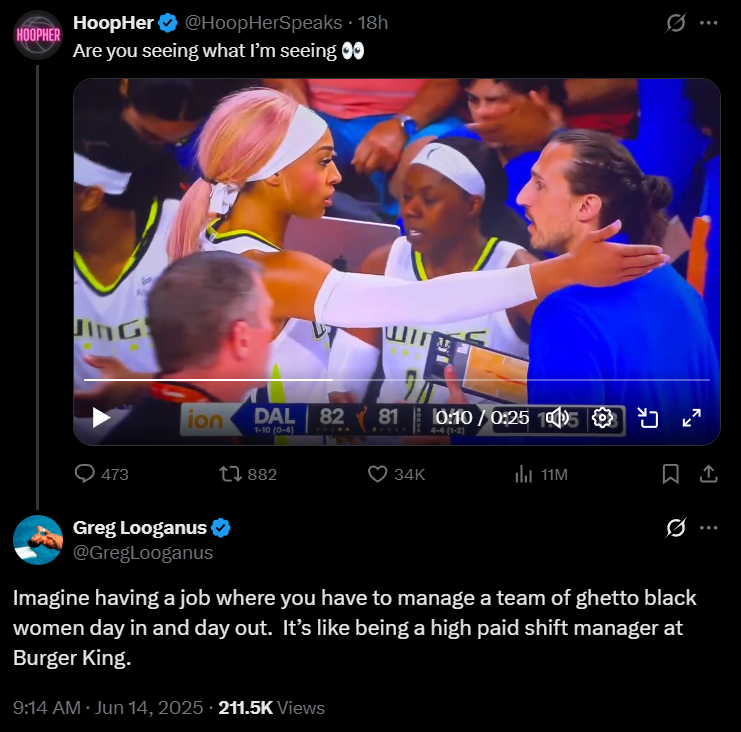Open the video in picture-in-picture mode
Screen dimensions: 741x732
(x=647, y=418)
